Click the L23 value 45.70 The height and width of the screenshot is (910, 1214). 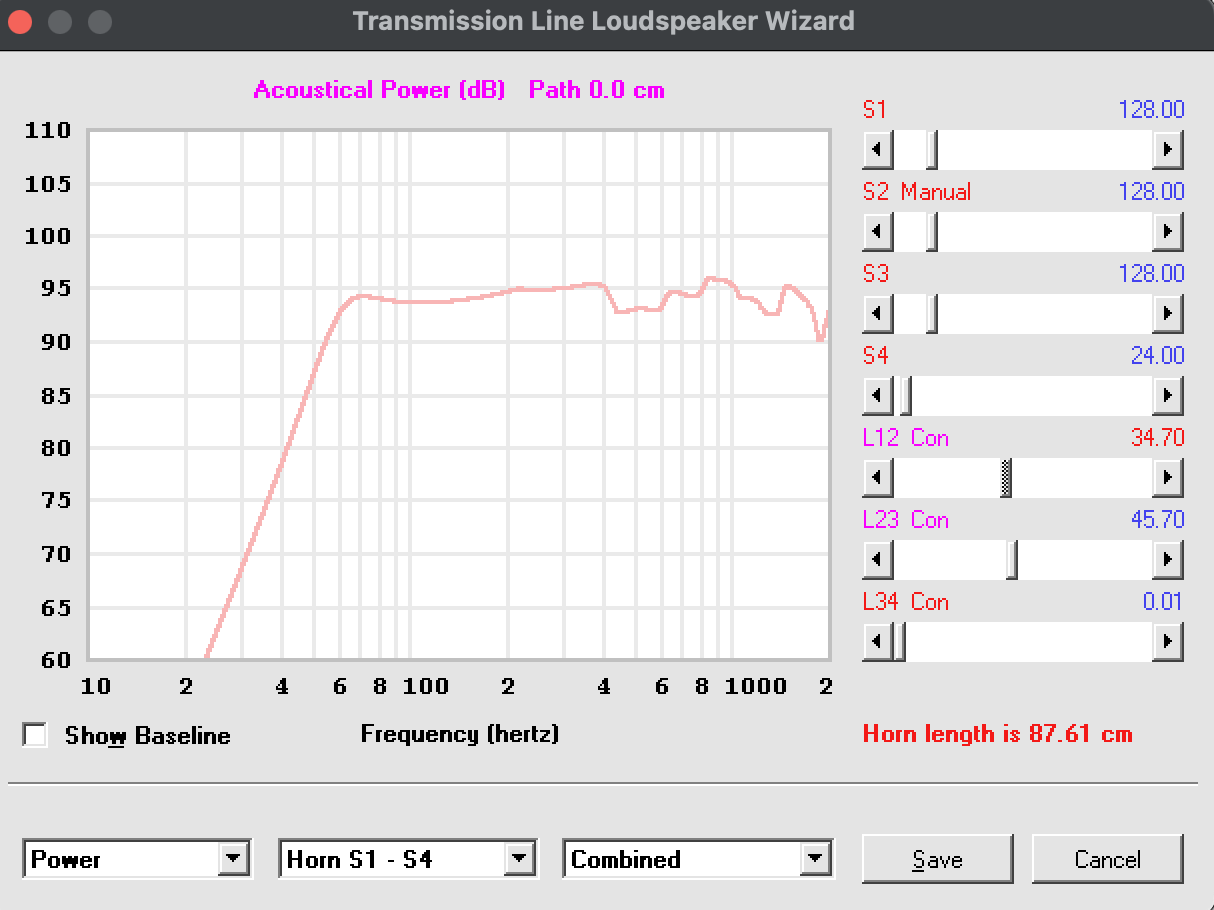point(1157,520)
